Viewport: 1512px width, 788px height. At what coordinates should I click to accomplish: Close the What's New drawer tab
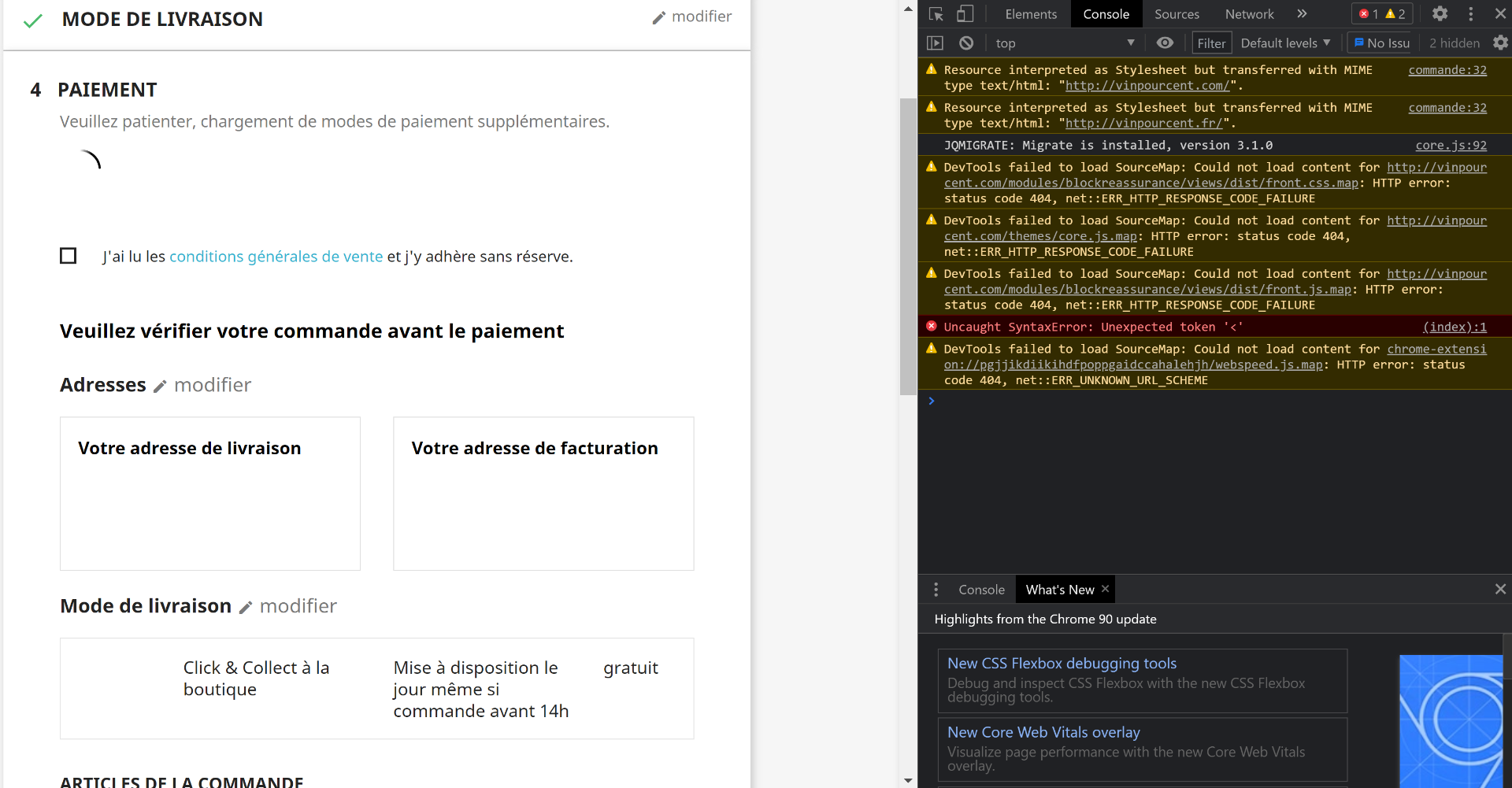[x=1106, y=589]
